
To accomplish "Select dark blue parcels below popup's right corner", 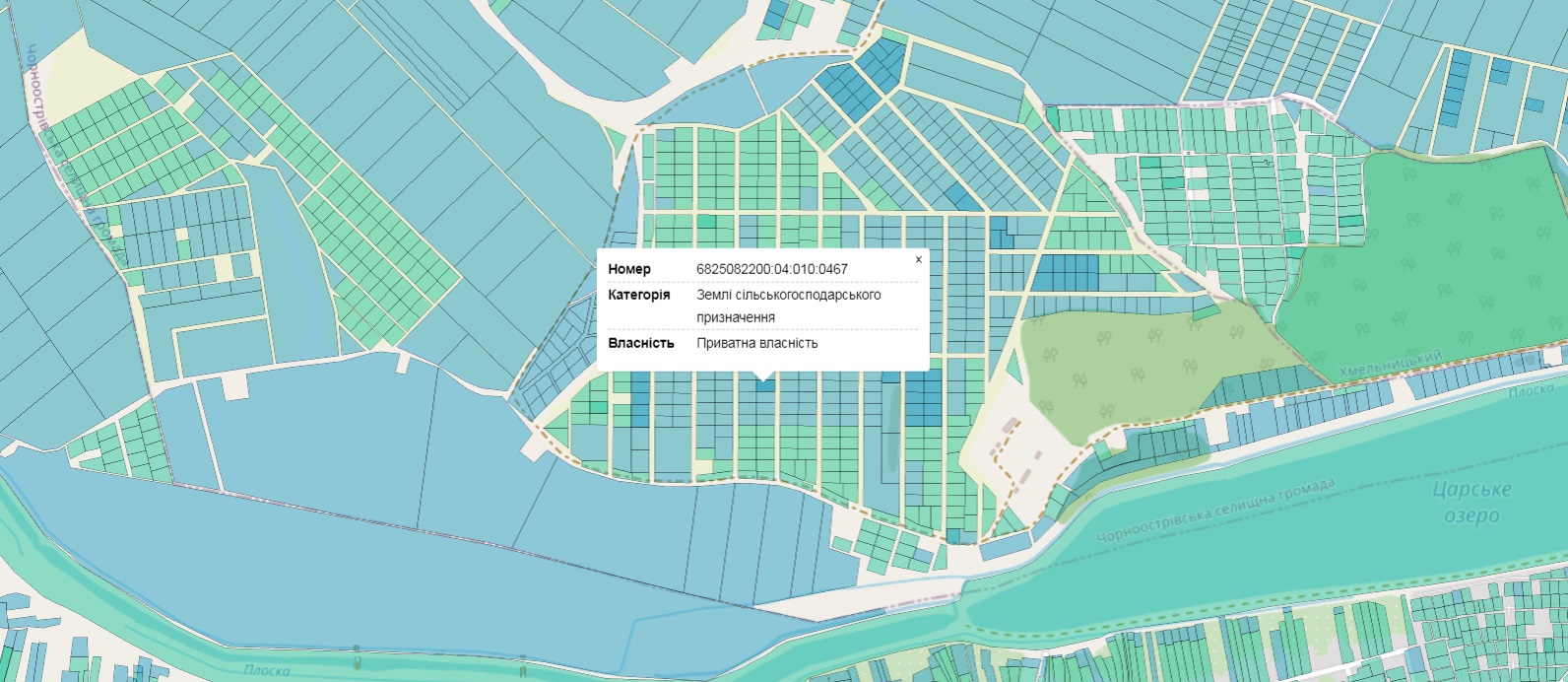I will (923, 399).
